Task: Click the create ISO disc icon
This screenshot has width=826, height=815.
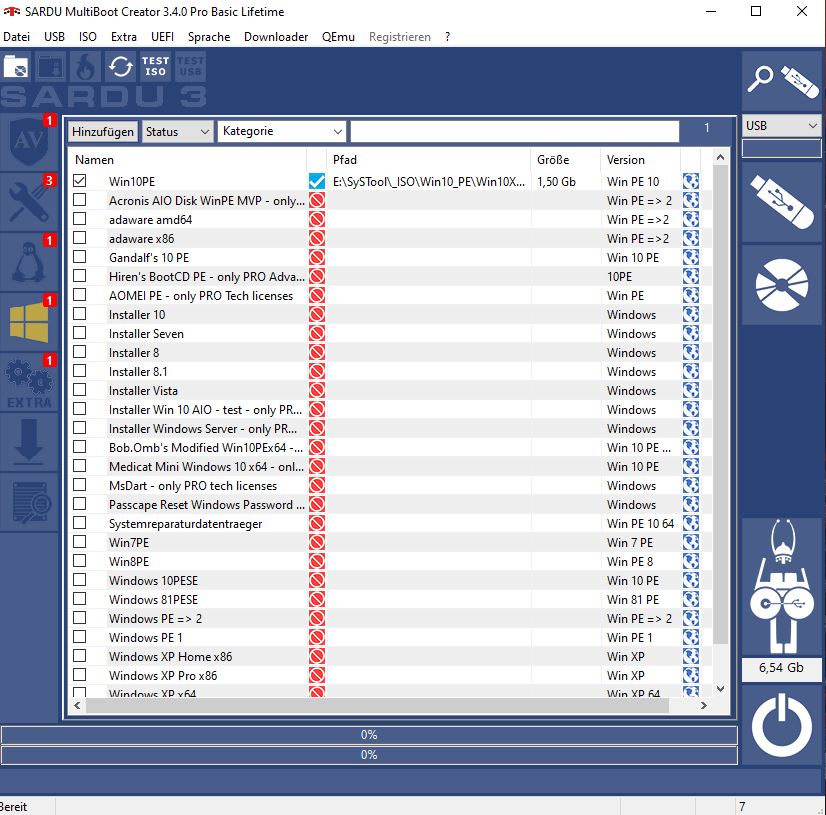Action: pyautogui.click(x=782, y=284)
